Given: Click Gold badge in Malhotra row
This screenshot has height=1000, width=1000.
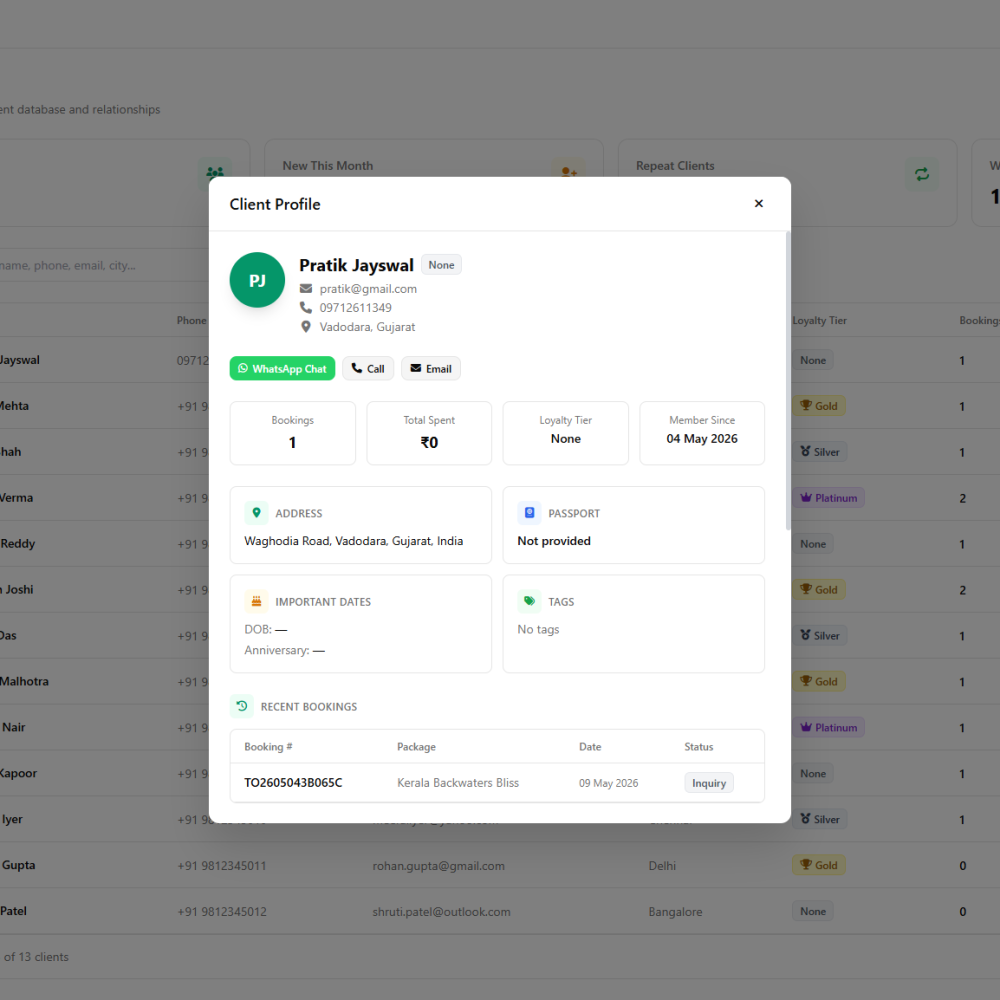Looking at the screenshot, I should pyautogui.click(x=819, y=682).
